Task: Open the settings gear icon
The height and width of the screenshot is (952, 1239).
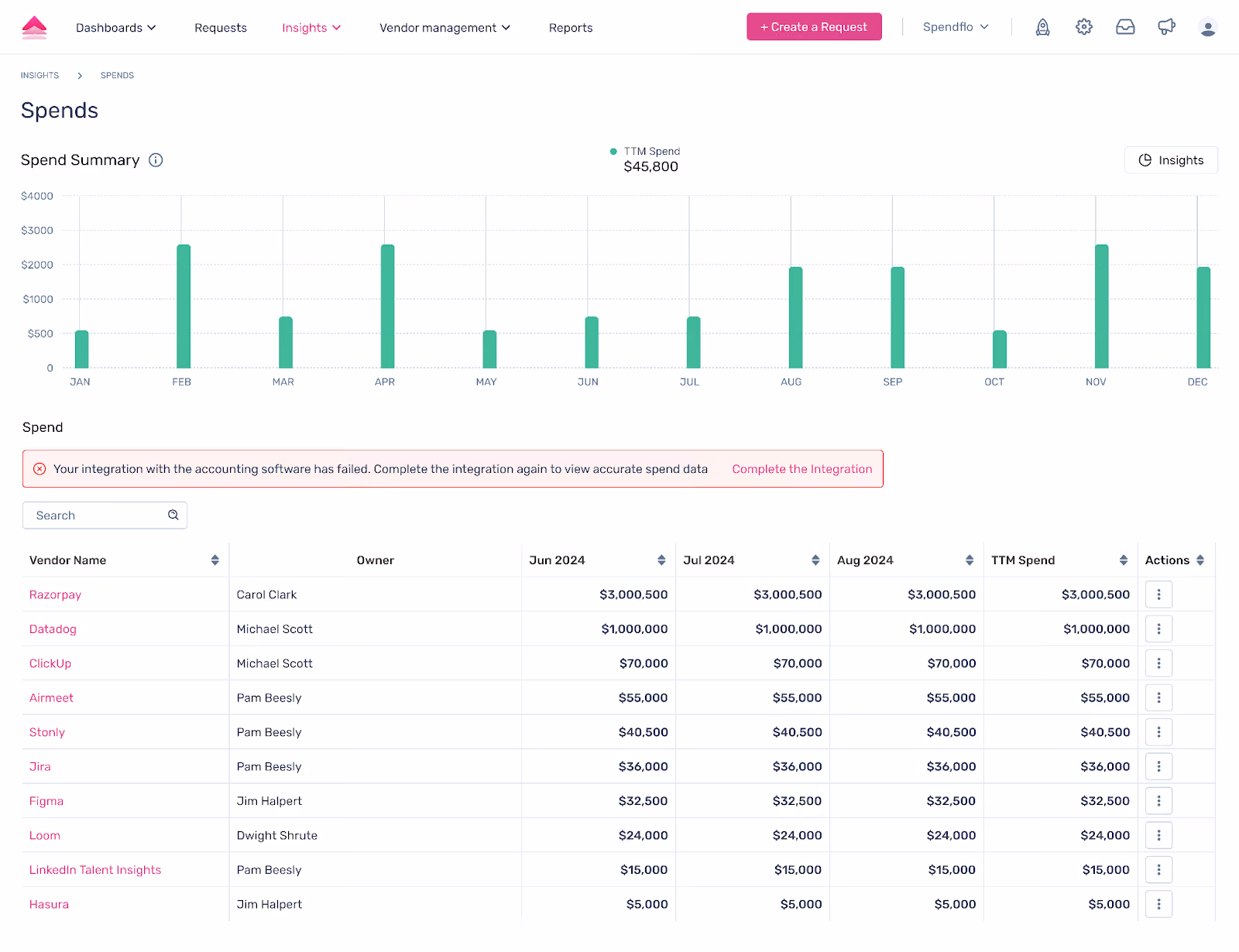Action: (1084, 27)
